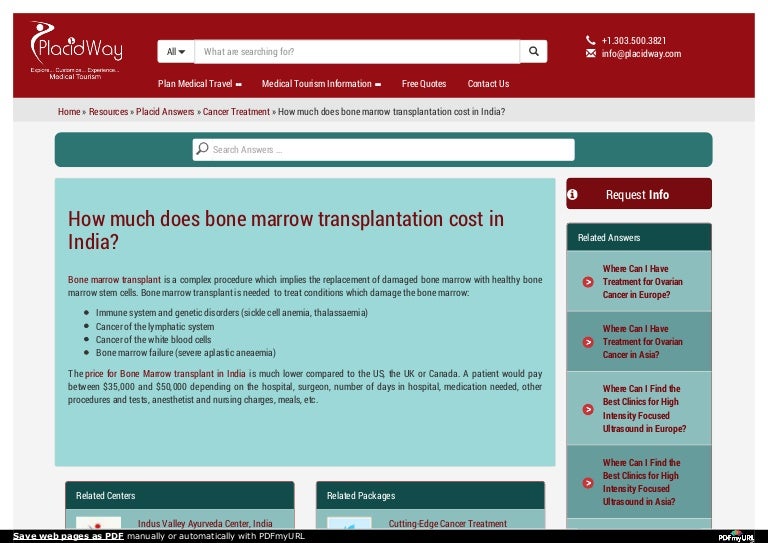Click the Request Info button
This screenshot has height=543, width=768.
coord(639,194)
